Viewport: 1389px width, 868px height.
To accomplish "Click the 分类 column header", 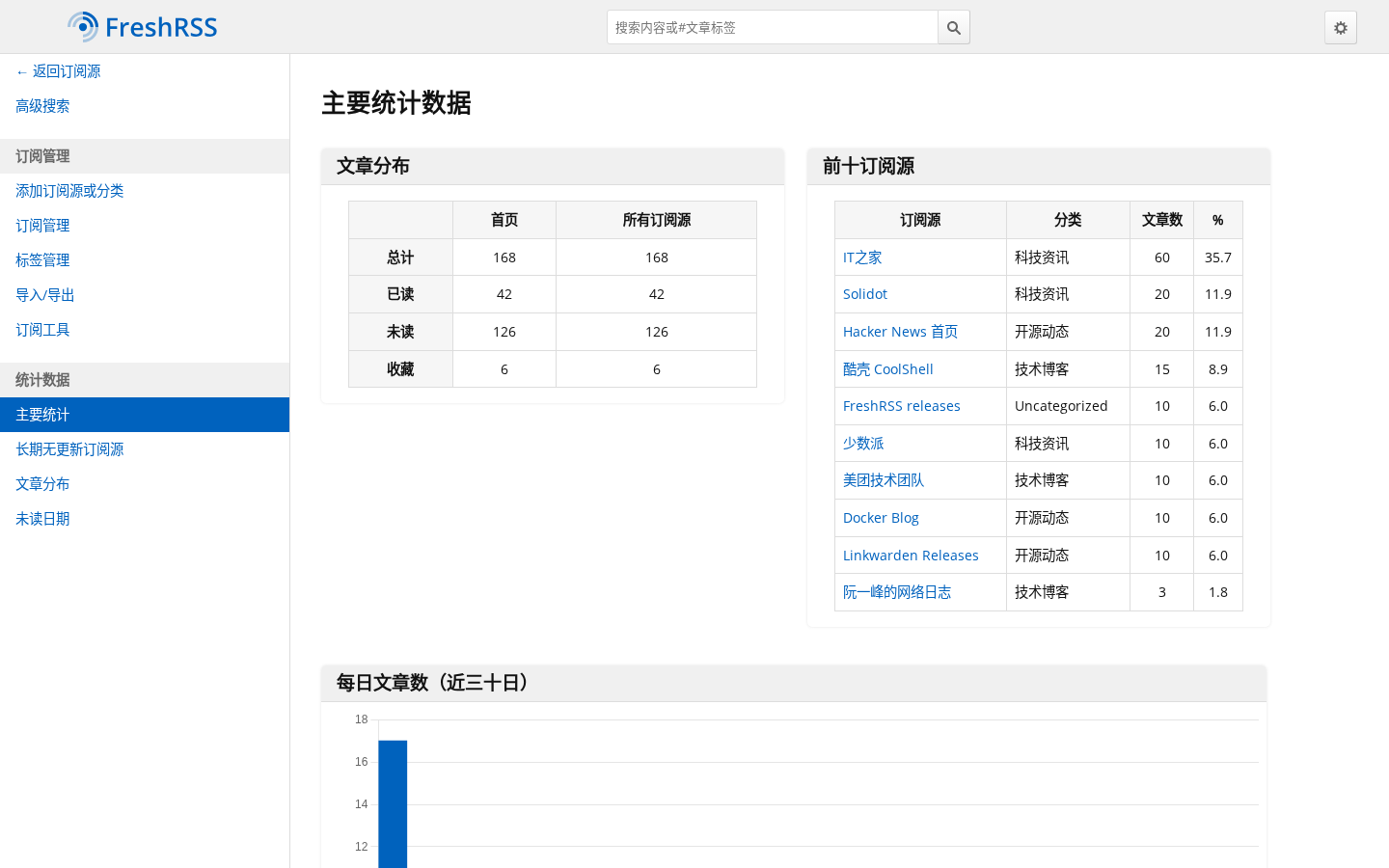I will click(1068, 220).
